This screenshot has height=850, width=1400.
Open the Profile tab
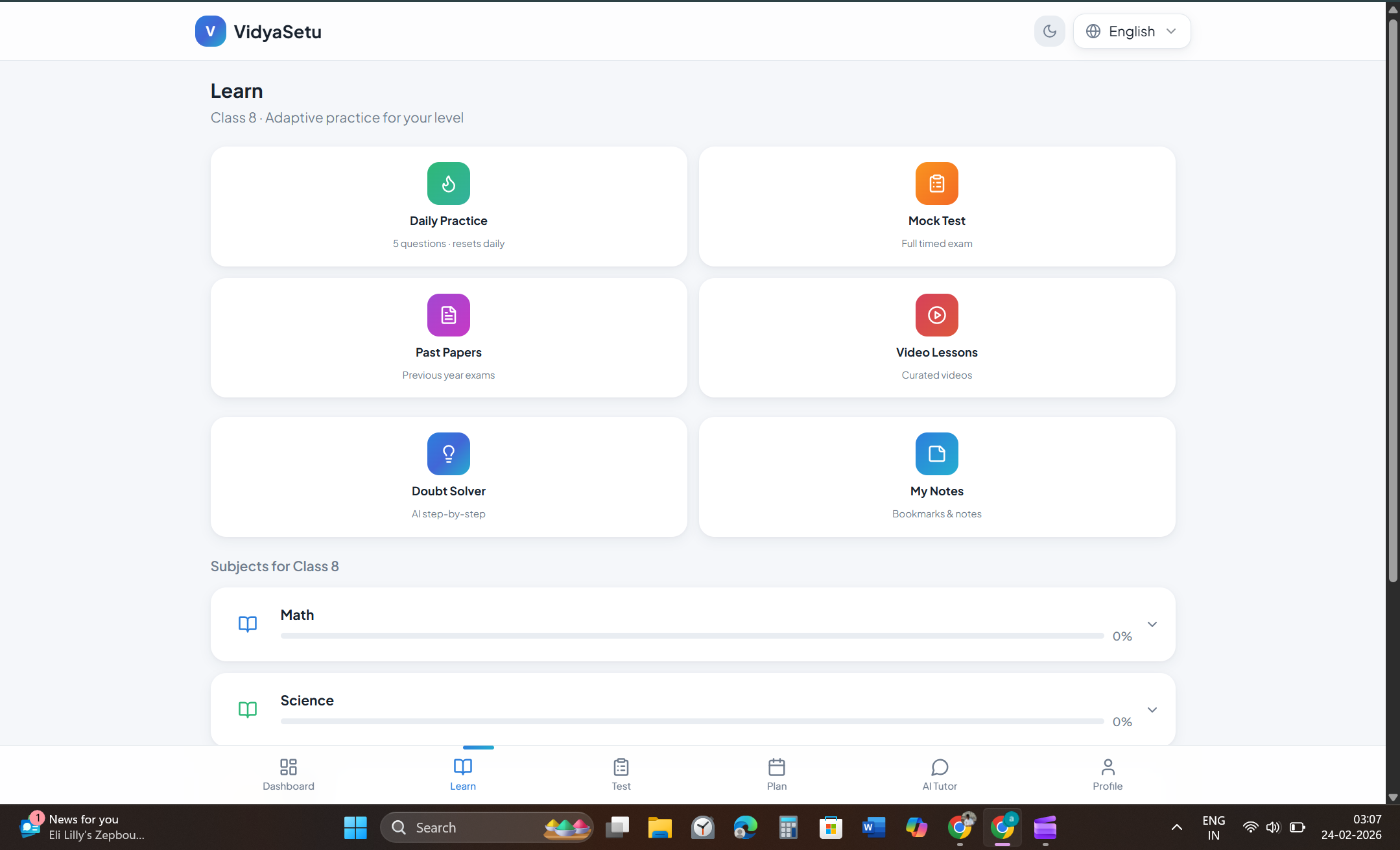(x=1107, y=774)
